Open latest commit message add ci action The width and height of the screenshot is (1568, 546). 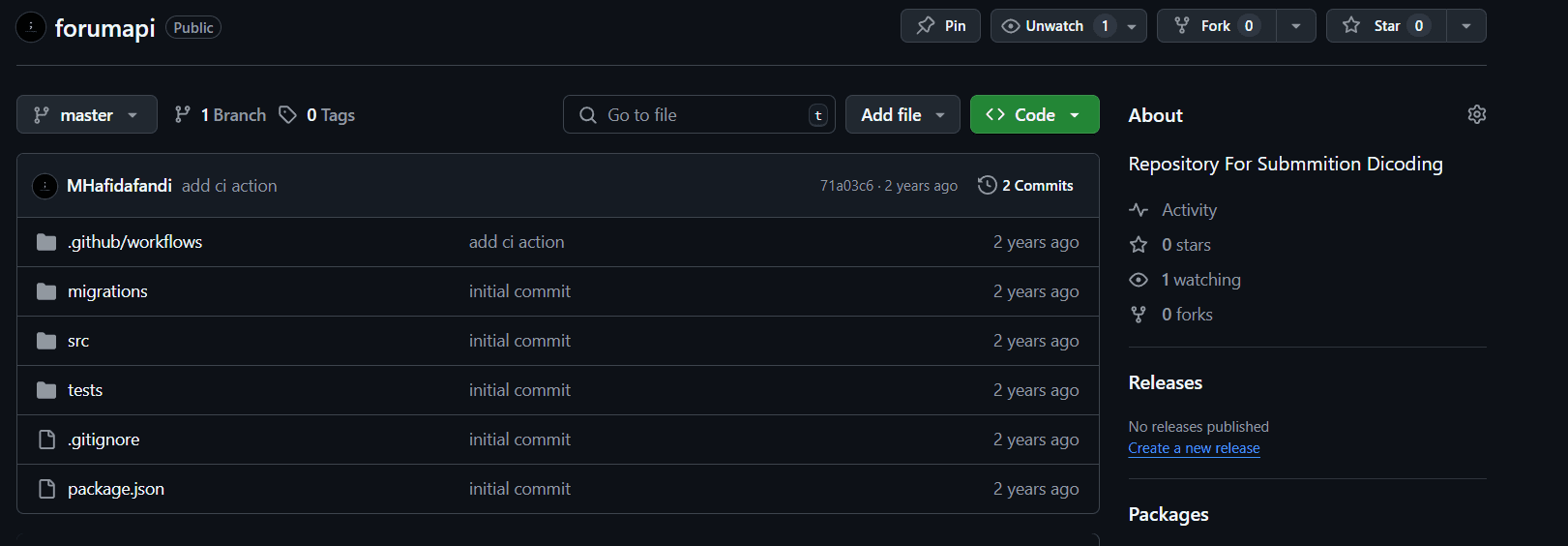pos(229,186)
